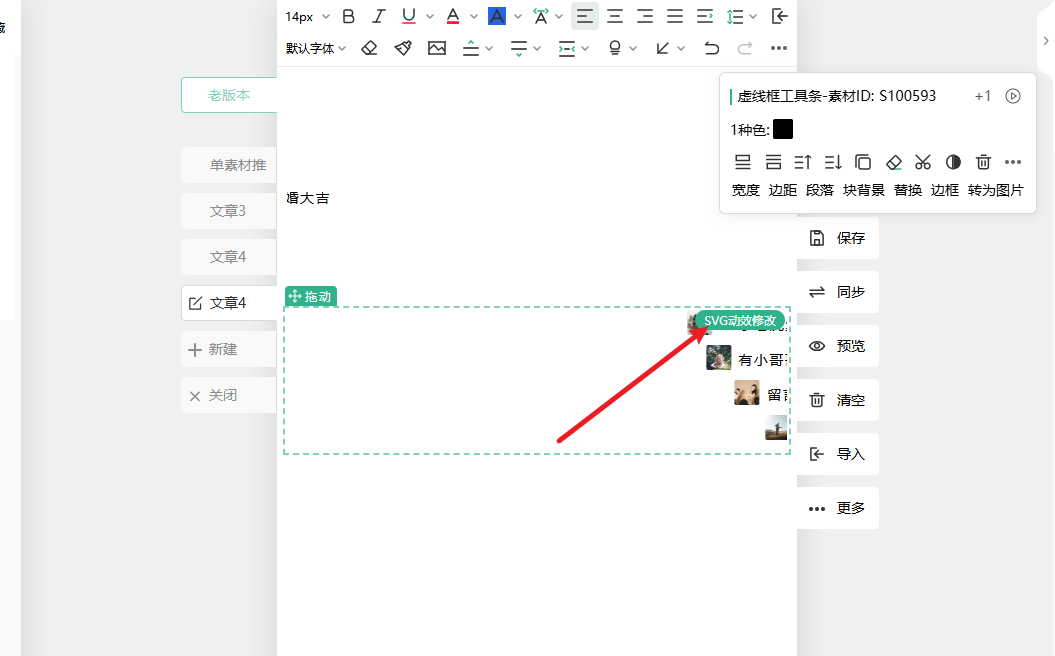
Task: Click 转为图片 convert to image
Action: coord(996,190)
